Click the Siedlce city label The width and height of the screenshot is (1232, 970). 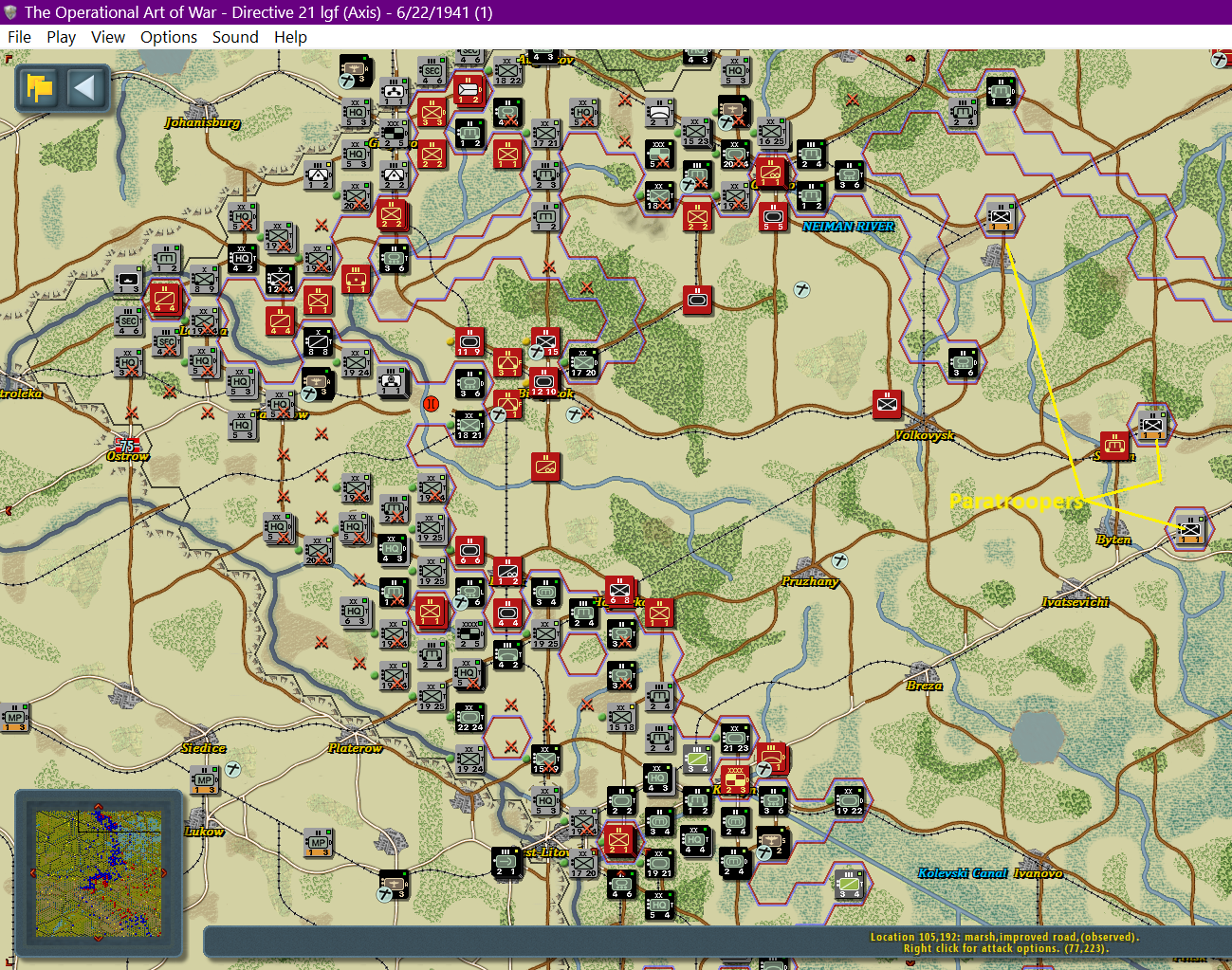[x=204, y=748]
